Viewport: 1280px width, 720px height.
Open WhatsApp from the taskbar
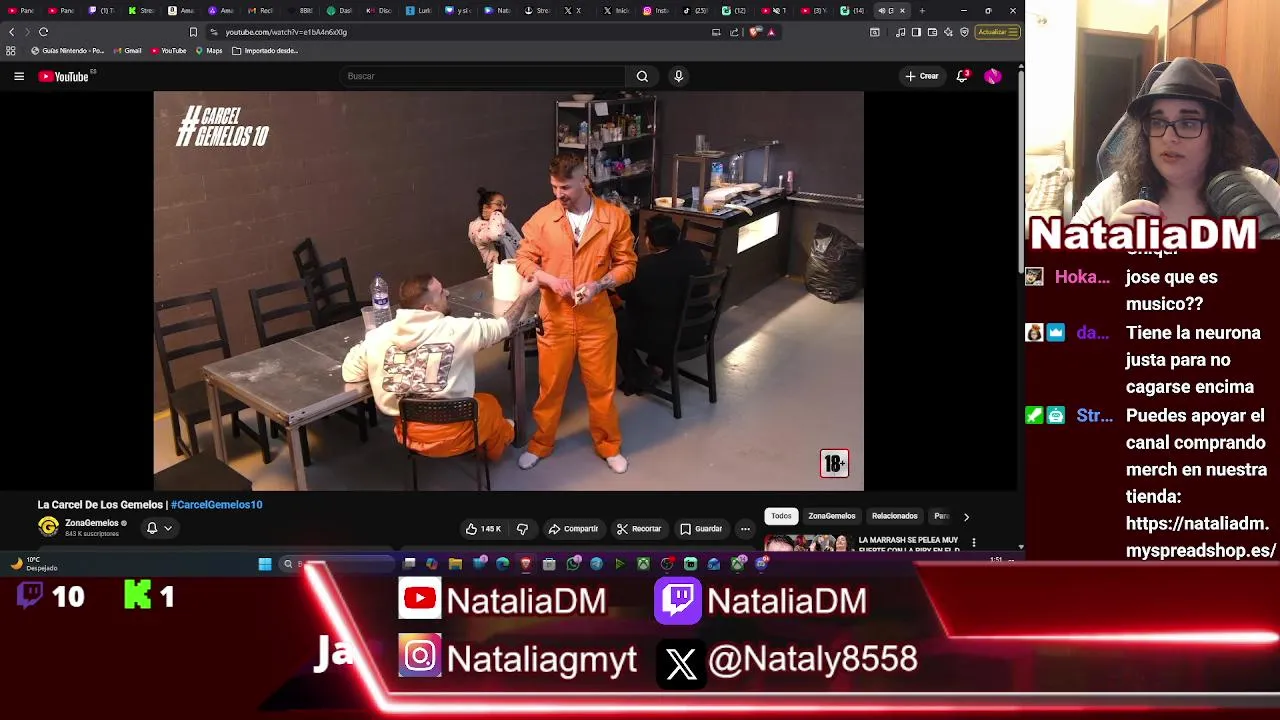(x=573, y=564)
